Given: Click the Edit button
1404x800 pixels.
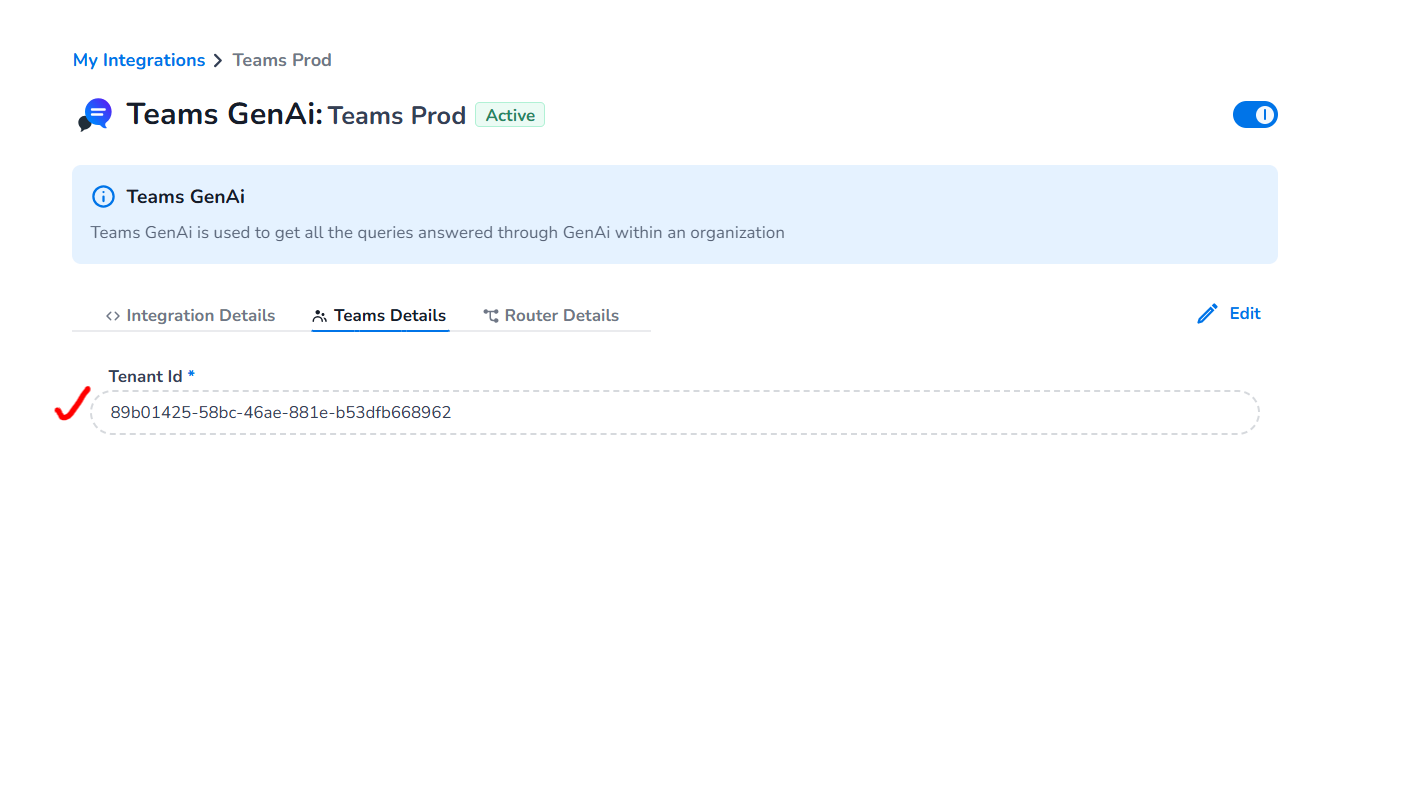Looking at the screenshot, I should click(1229, 314).
